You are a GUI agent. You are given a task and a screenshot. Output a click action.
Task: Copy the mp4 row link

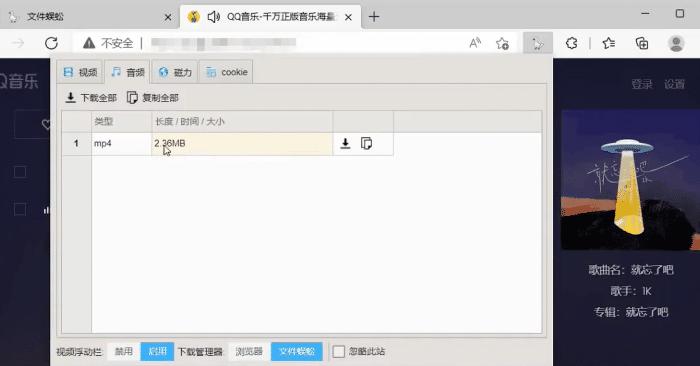[366, 143]
